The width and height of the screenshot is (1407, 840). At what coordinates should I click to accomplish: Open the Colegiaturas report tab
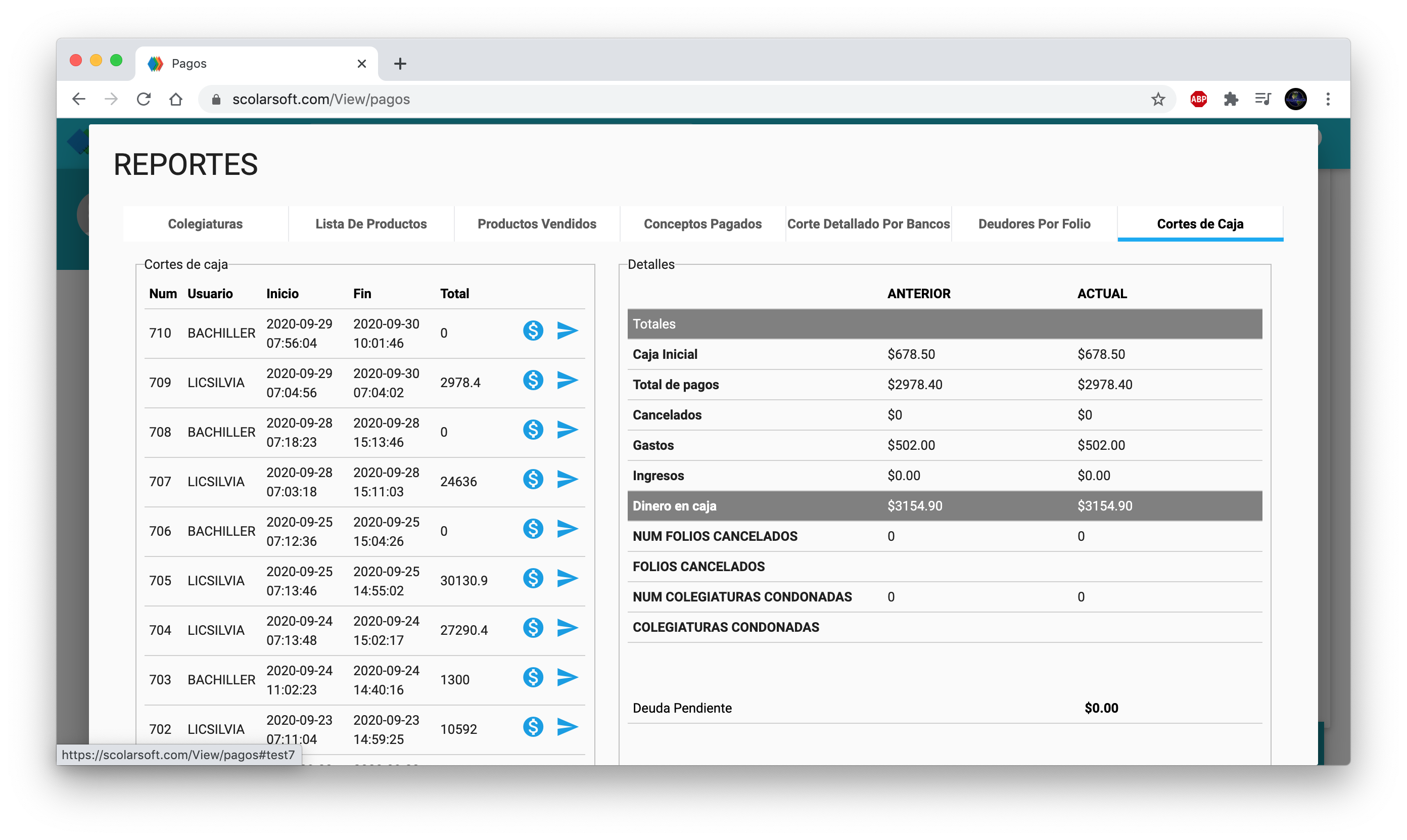coord(206,224)
